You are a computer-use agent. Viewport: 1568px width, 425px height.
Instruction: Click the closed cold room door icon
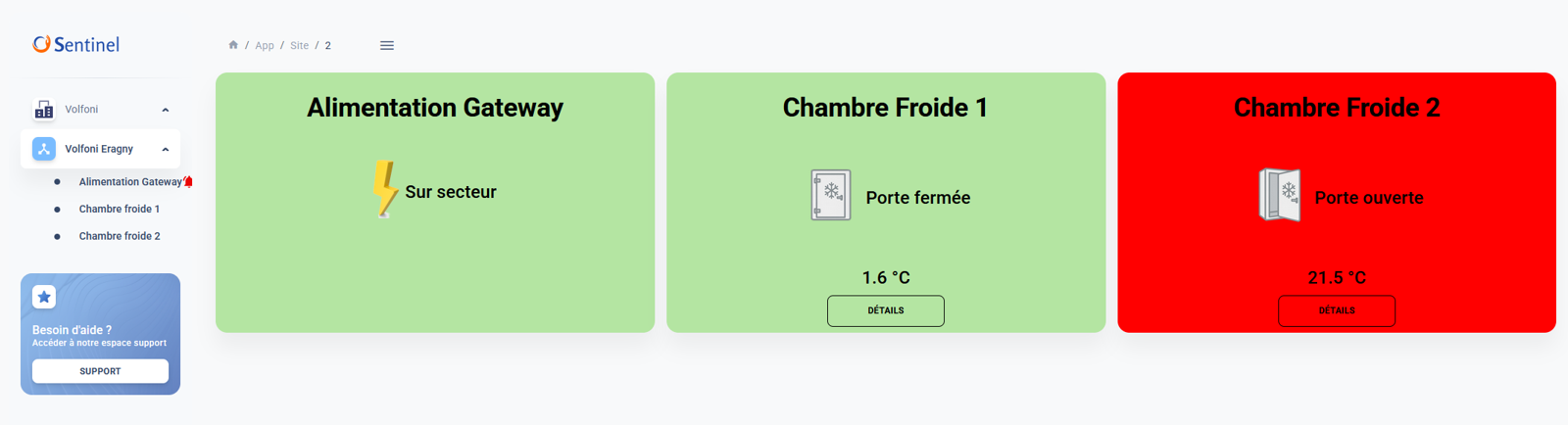tap(830, 195)
